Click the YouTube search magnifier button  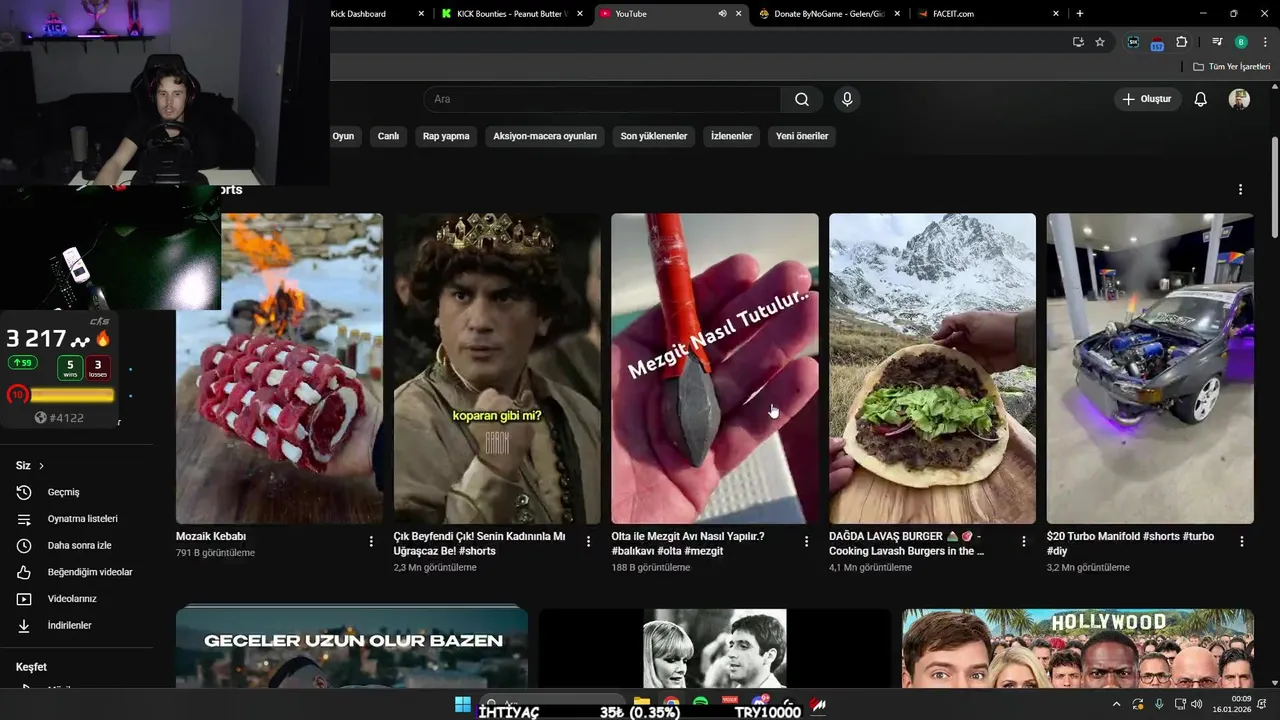point(802,99)
